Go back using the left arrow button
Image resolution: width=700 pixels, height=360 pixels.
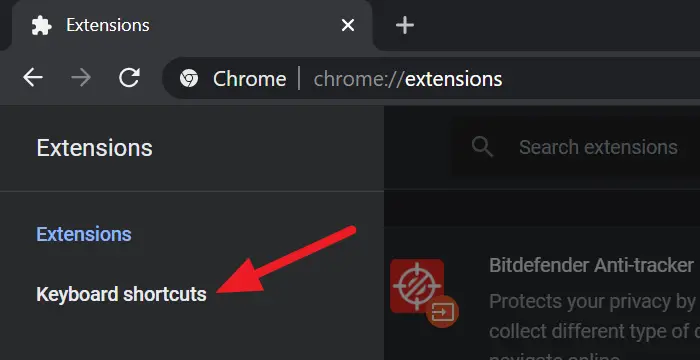pyautogui.click(x=33, y=78)
